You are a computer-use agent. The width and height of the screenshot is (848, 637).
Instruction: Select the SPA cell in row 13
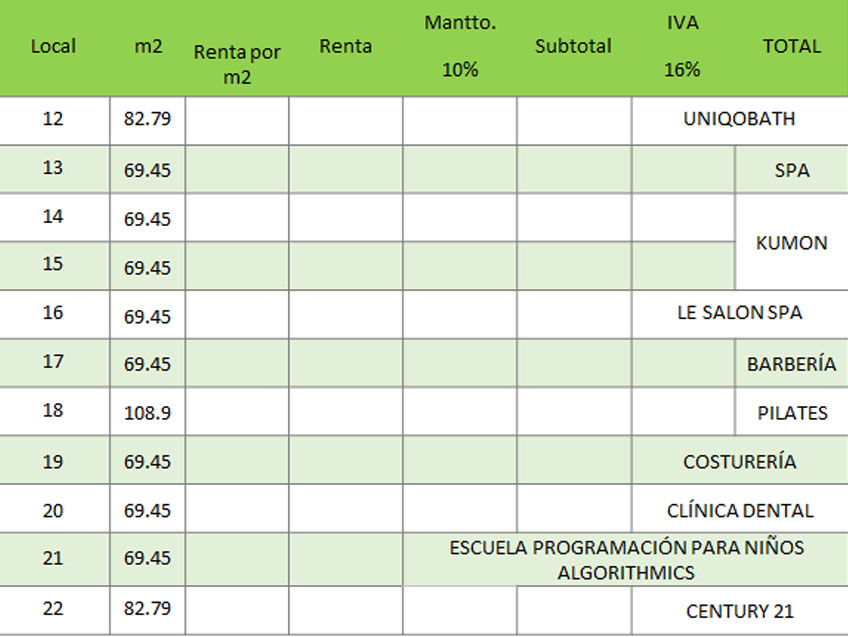(x=791, y=170)
